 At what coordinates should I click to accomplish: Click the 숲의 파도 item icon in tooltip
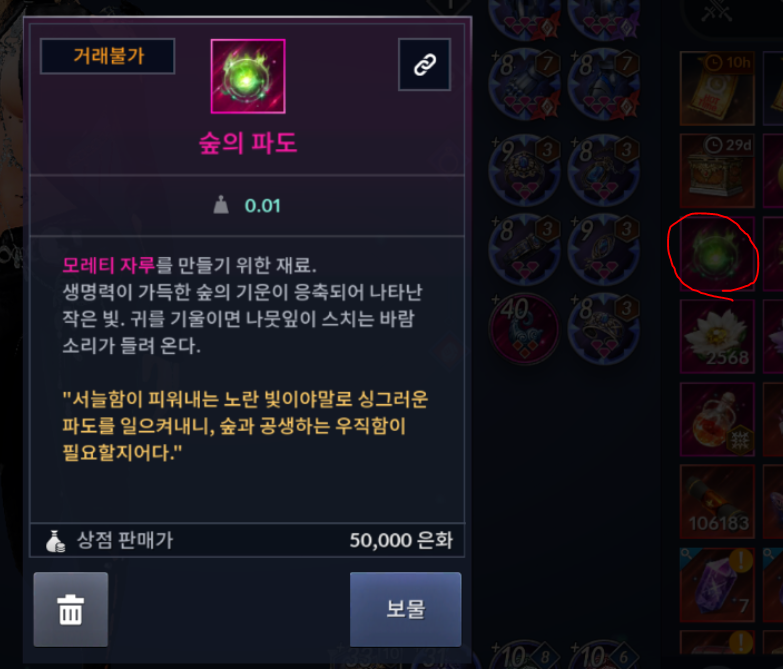click(x=248, y=76)
